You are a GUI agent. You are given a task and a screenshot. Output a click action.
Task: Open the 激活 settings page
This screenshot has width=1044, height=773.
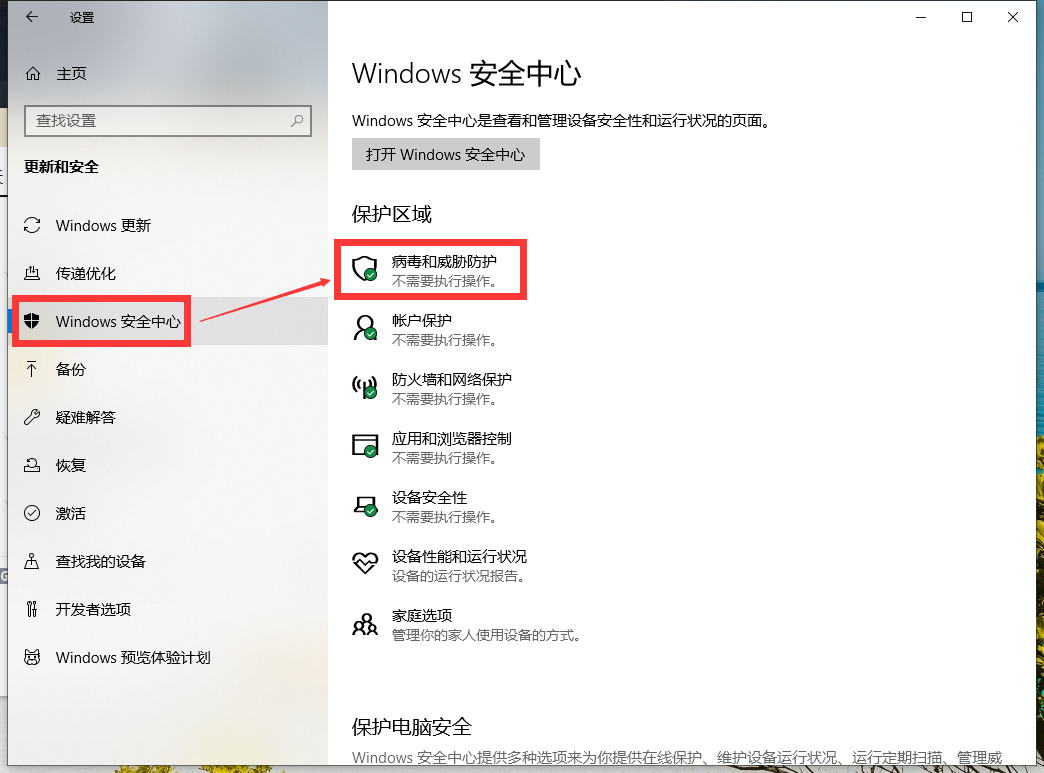click(168, 513)
